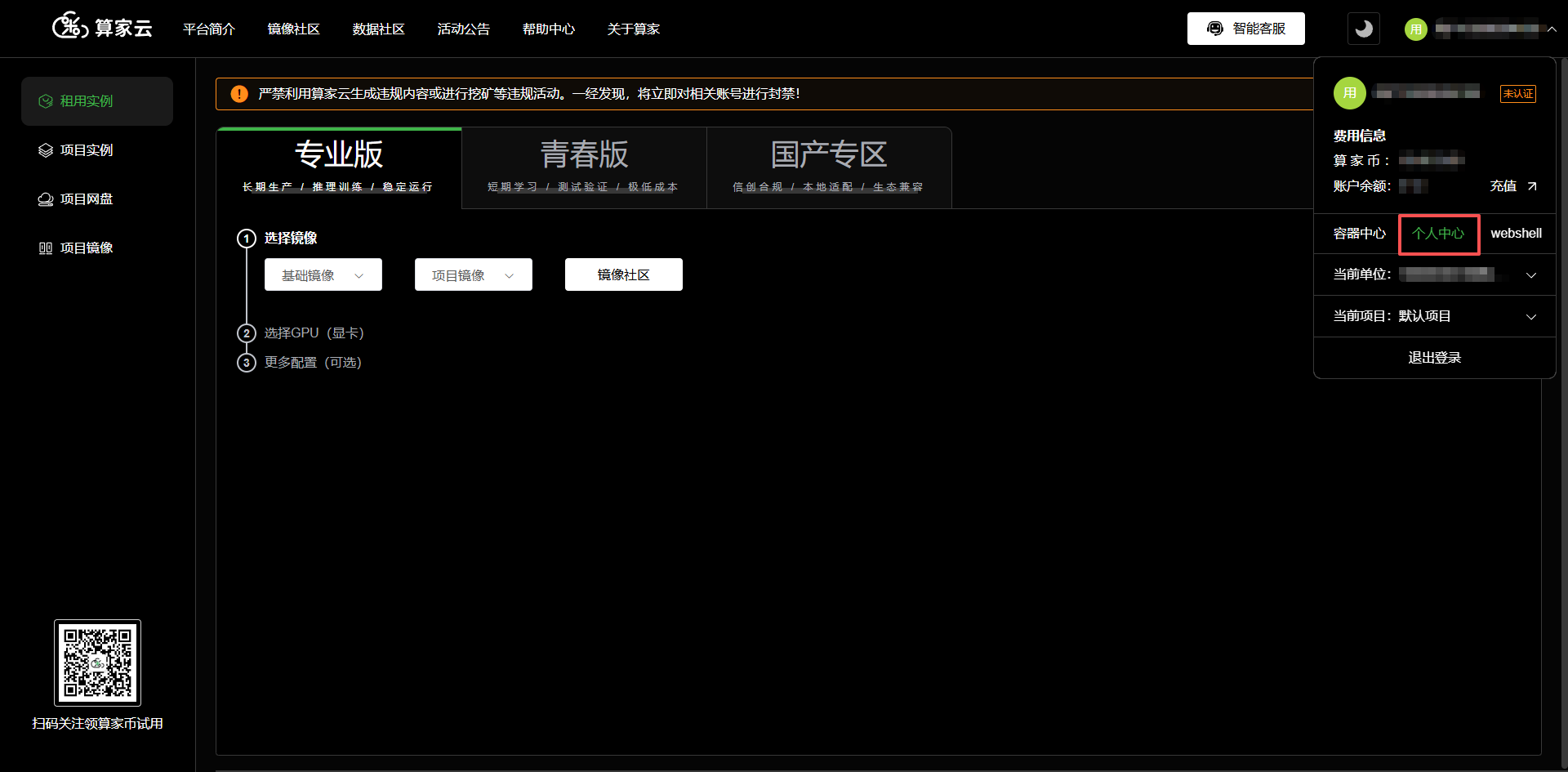Switch to the 青春版 tab
The height and width of the screenshot is (772, 1568).
(x=584, y=167)
